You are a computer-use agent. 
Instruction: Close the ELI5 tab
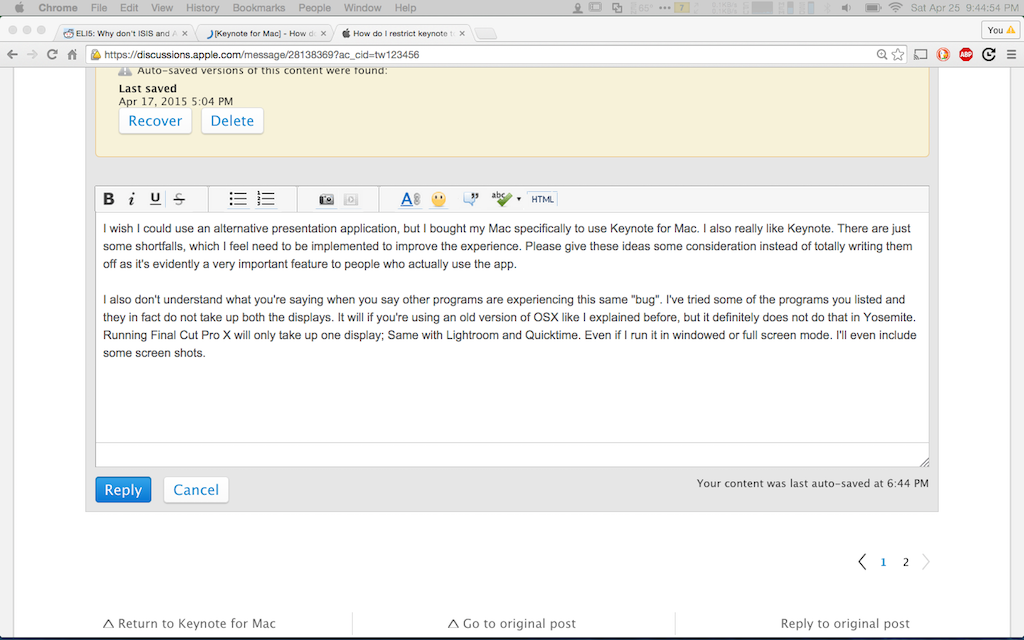pos(185,33)
